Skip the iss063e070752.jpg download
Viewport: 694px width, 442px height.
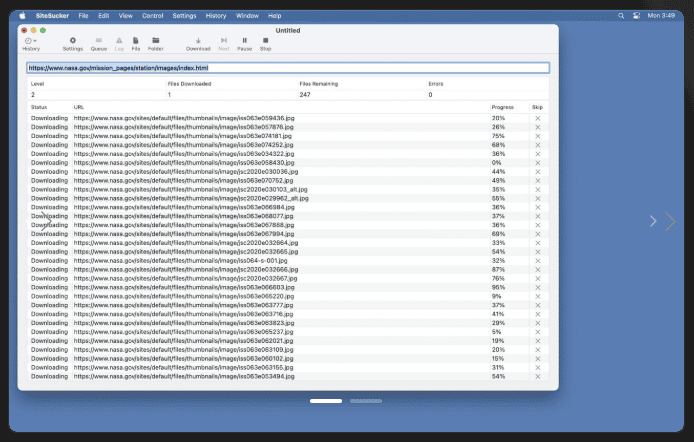[538, 181]
